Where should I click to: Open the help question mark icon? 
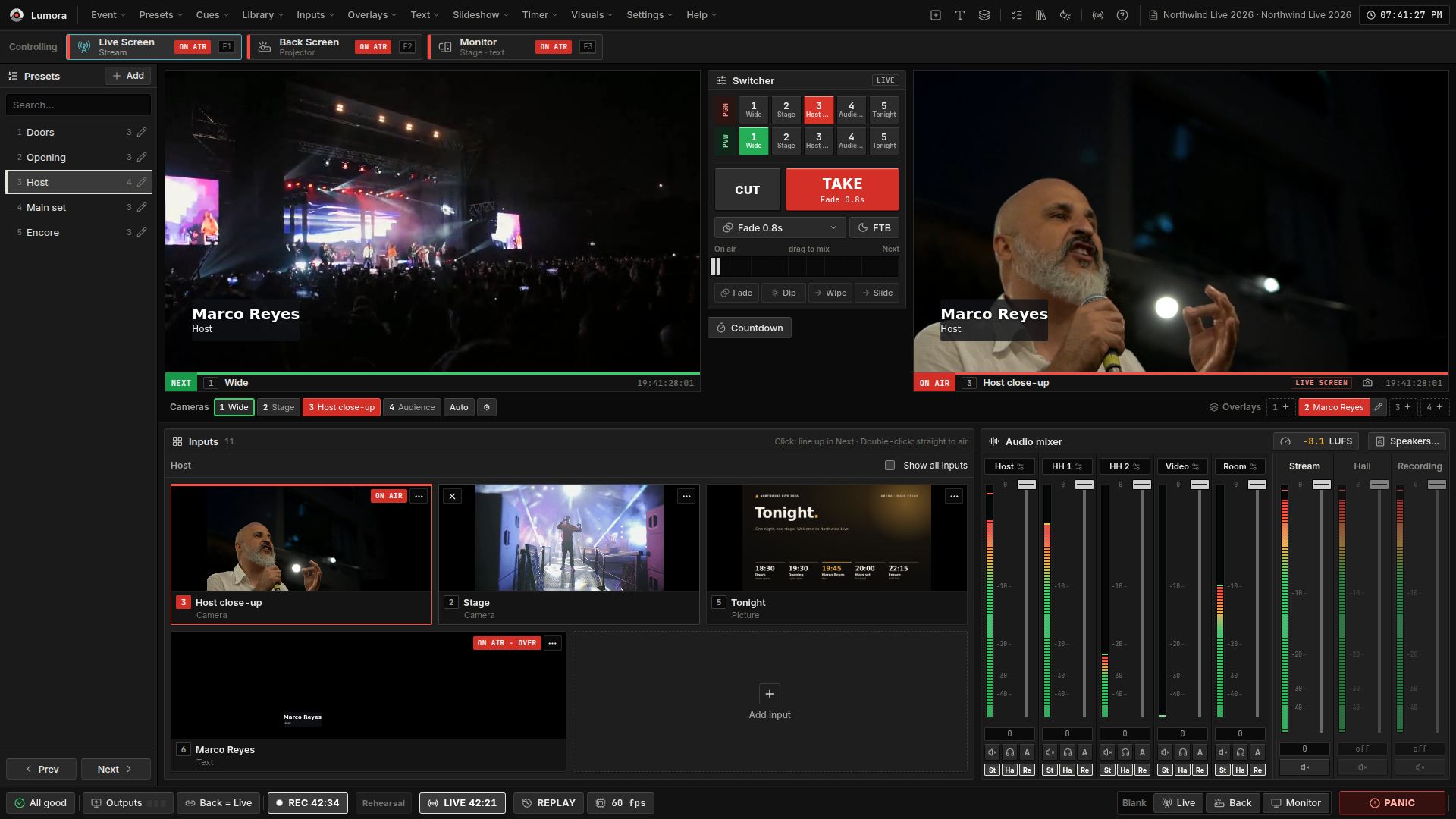pos(1122,15)
